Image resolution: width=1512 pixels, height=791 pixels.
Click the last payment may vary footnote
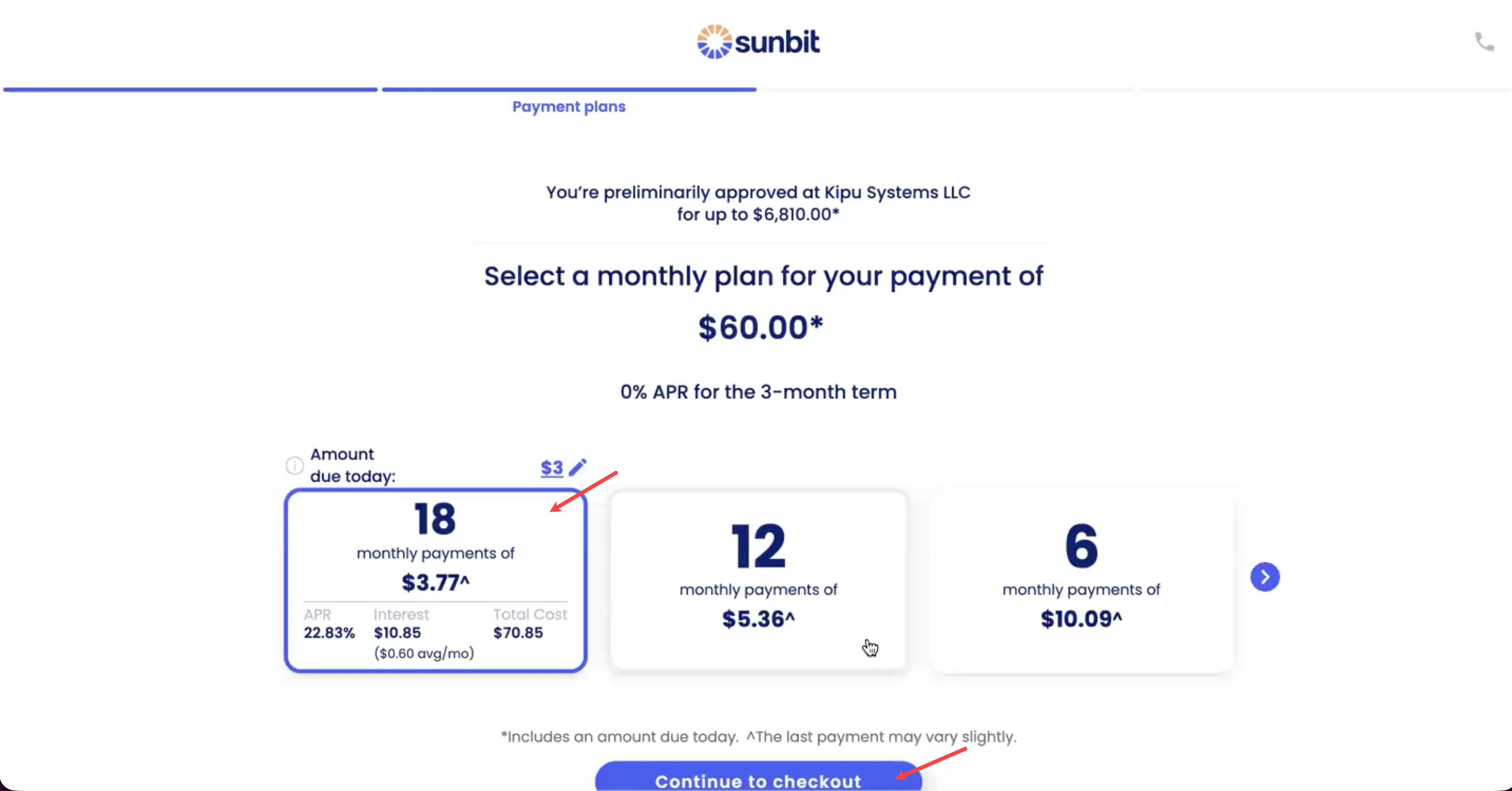pyautogui.click(x=880, y=736)
